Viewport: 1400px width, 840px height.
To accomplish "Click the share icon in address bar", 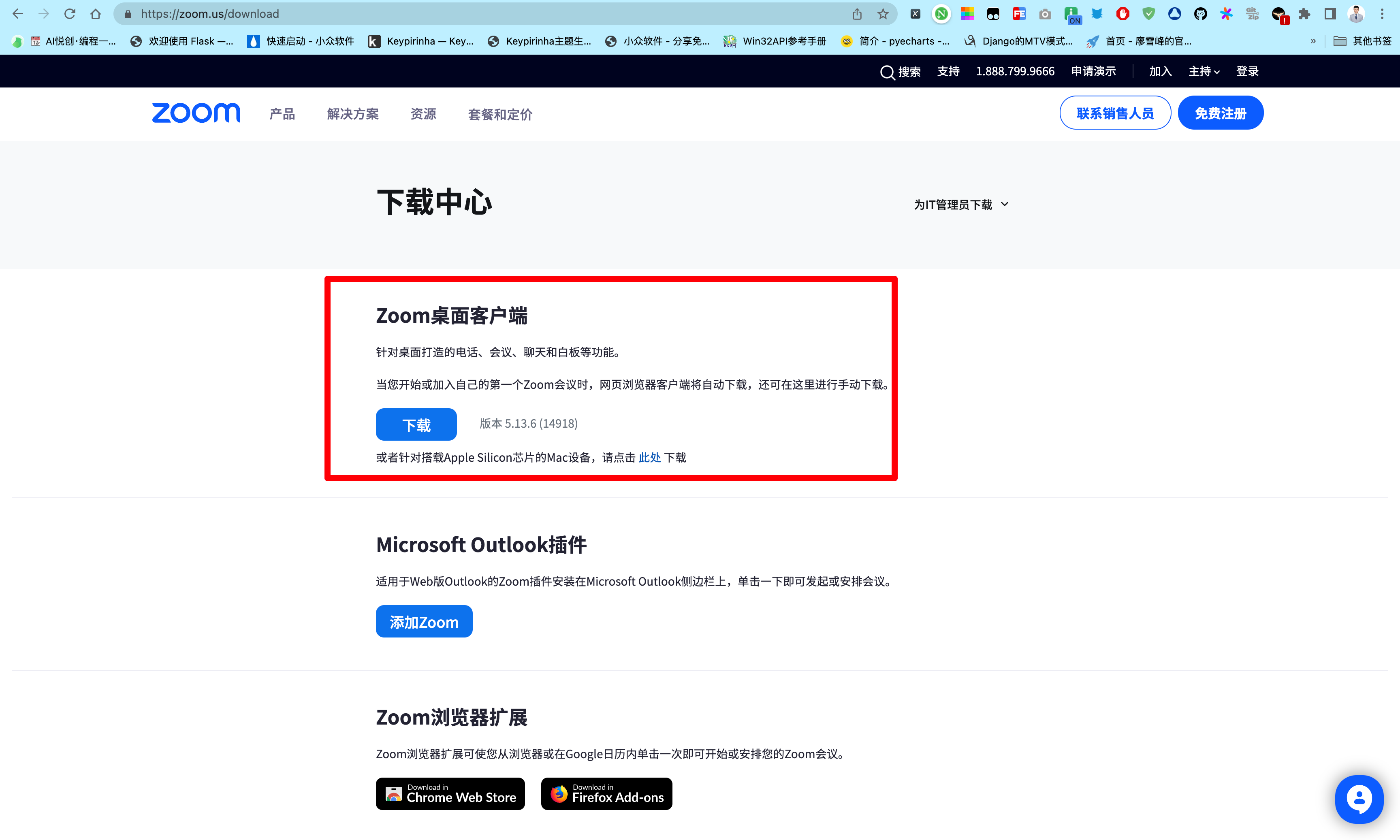I will [857, 14].
